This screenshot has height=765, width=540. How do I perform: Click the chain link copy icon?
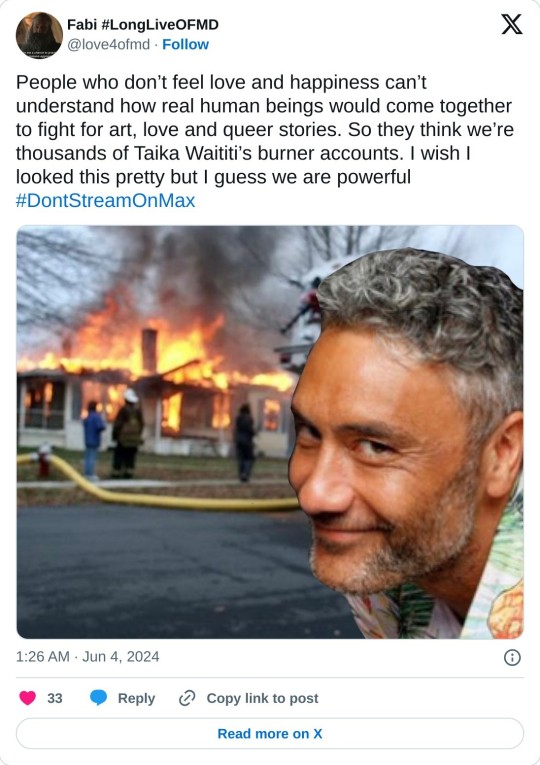187,698
